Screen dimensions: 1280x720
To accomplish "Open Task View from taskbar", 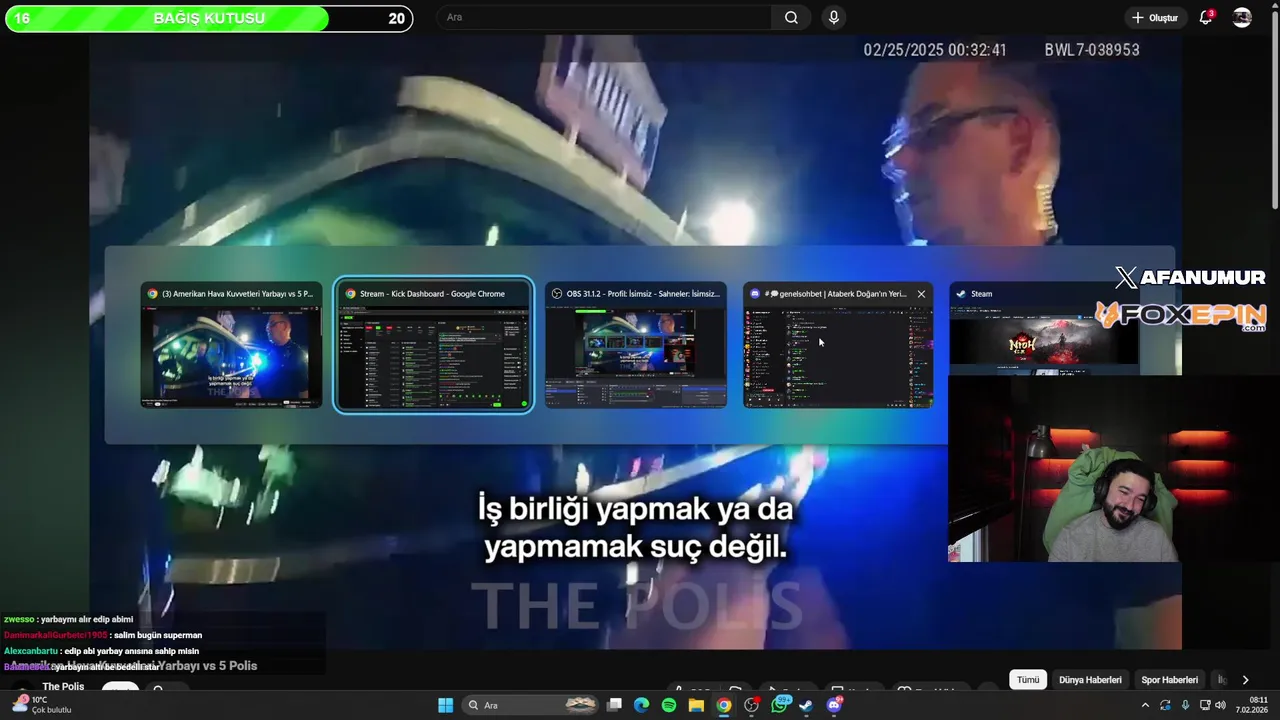I will (614, 705).
